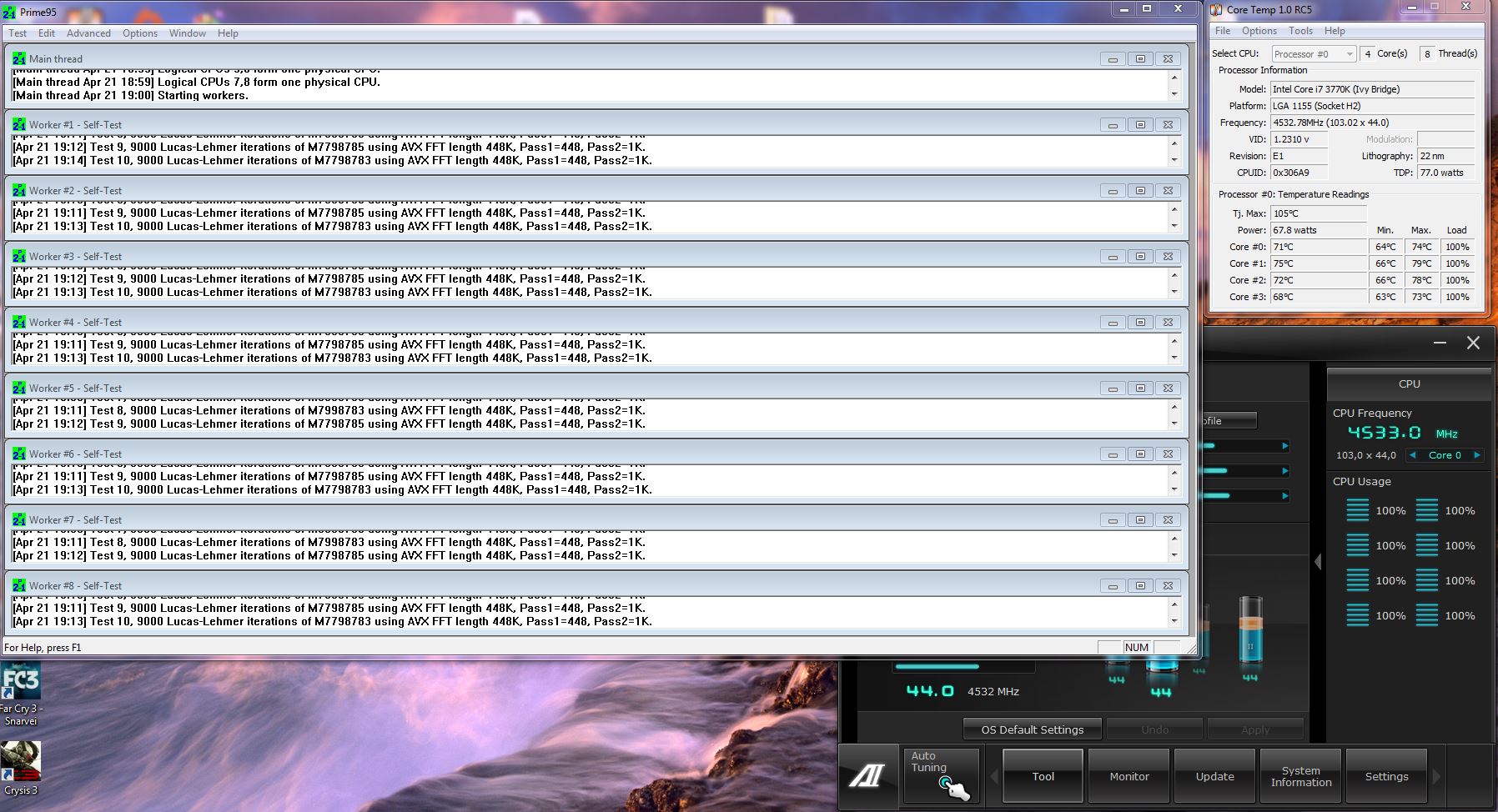The height and width of the screenshot is (812, 1498).
Task: Open the Edit menu in Prime95
Action: pos(47,33)
